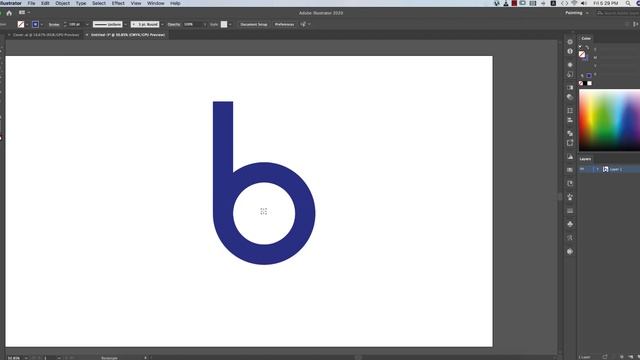Click the Document Setup button
Image resolution: width=640 pixels, height=360 pixels.
click(x=253, y=24)
